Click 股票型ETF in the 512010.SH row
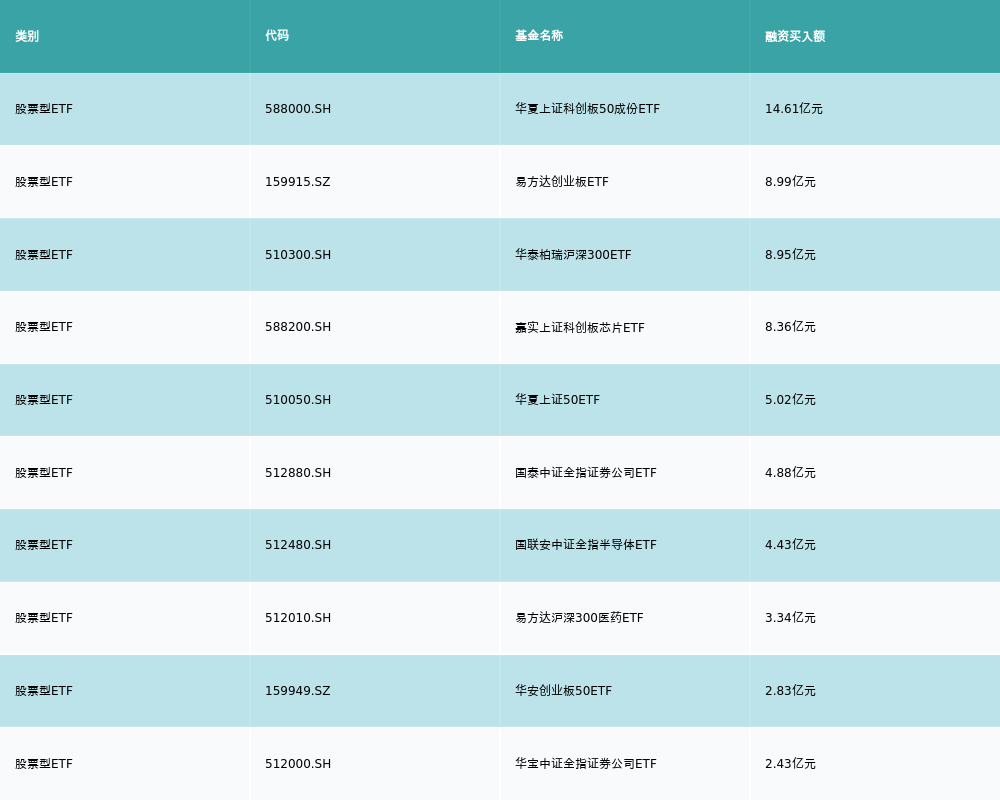This screenshot has height=800, width=1000. (44, 618)
